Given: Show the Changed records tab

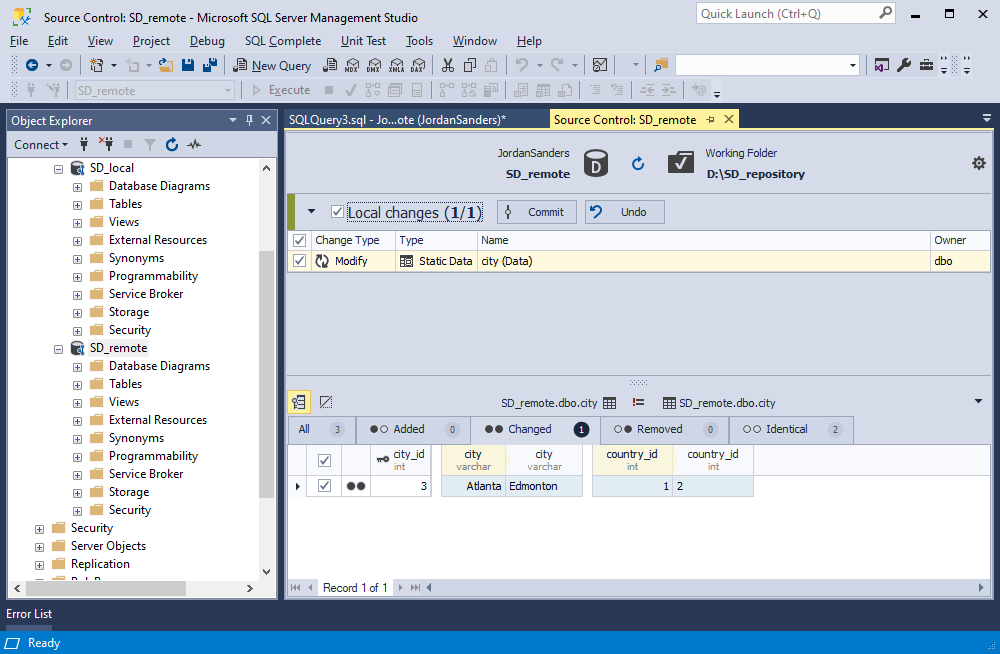Looking at the screenshot, I should 536,429.
